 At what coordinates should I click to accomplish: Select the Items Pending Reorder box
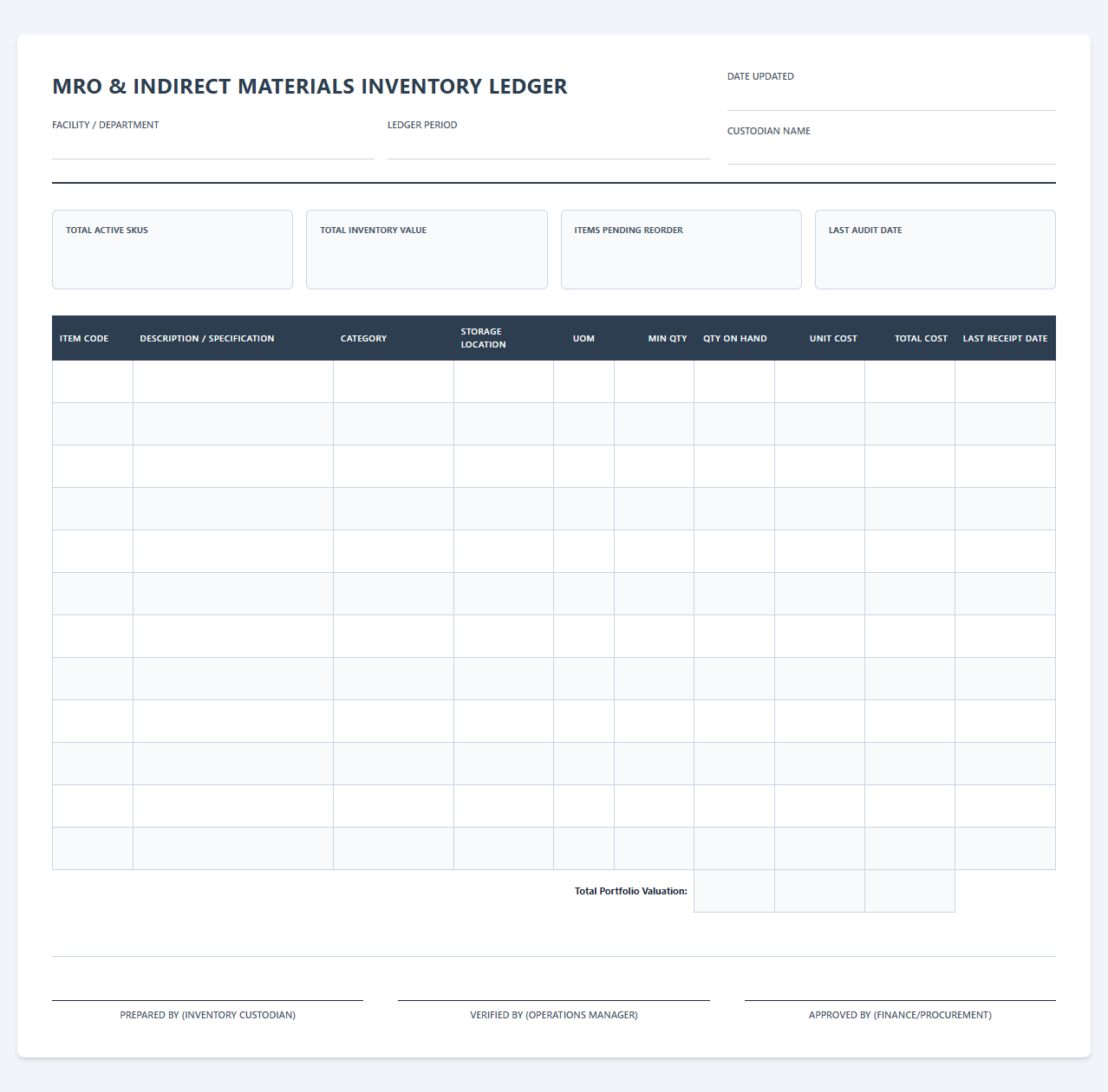click(681, 250)
